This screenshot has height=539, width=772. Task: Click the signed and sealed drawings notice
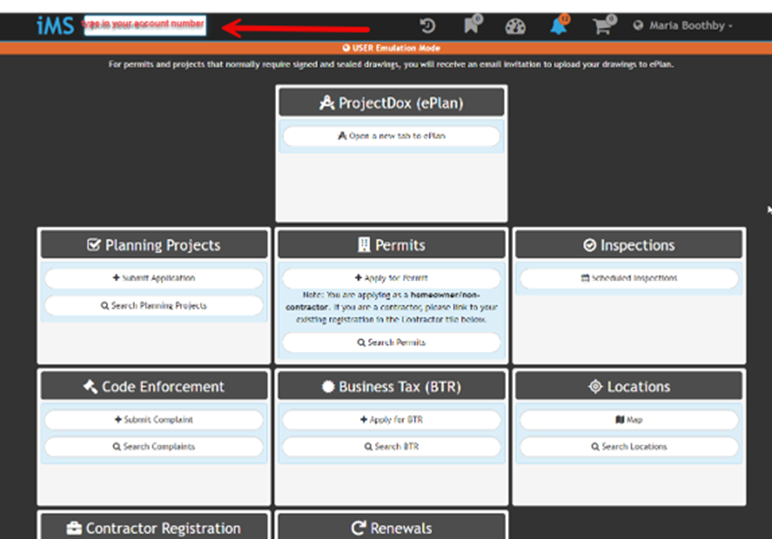click(x=391, y=64)
